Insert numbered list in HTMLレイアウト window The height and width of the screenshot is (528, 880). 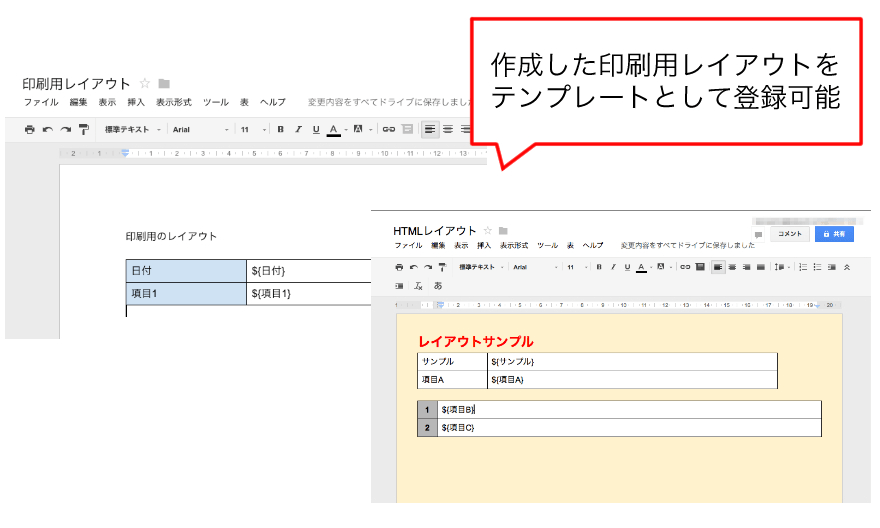803,267
